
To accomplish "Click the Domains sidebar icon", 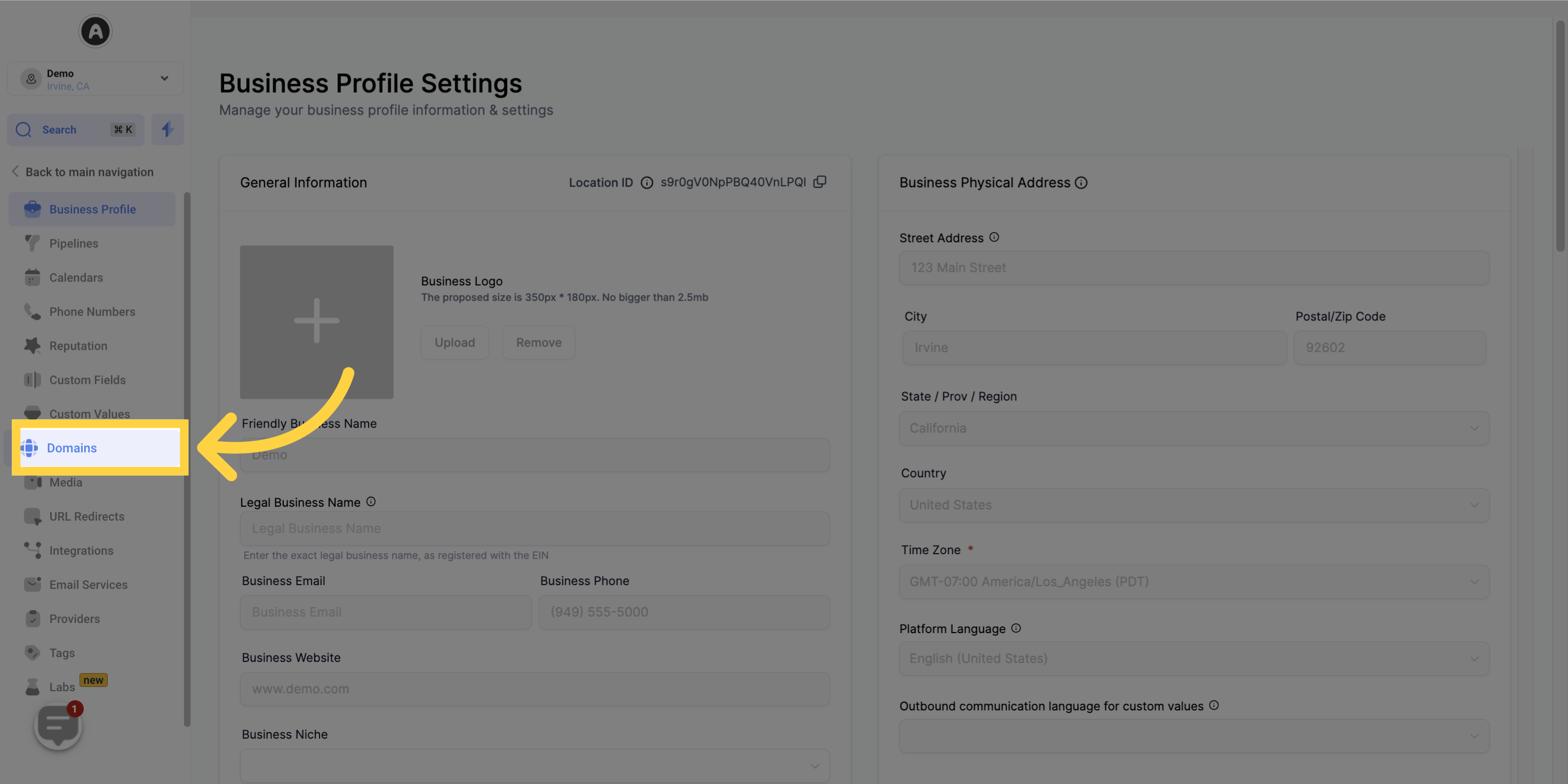I will (x=31, y=447).
